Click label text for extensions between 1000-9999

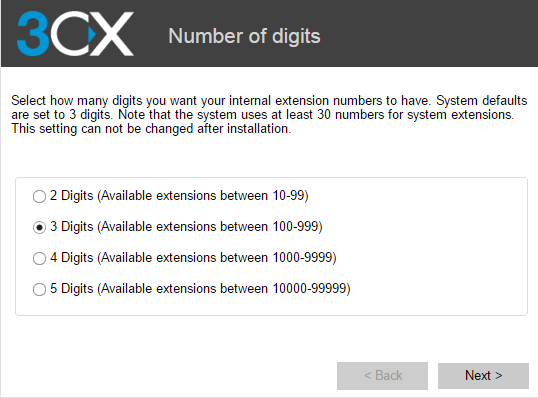[193, 258]
